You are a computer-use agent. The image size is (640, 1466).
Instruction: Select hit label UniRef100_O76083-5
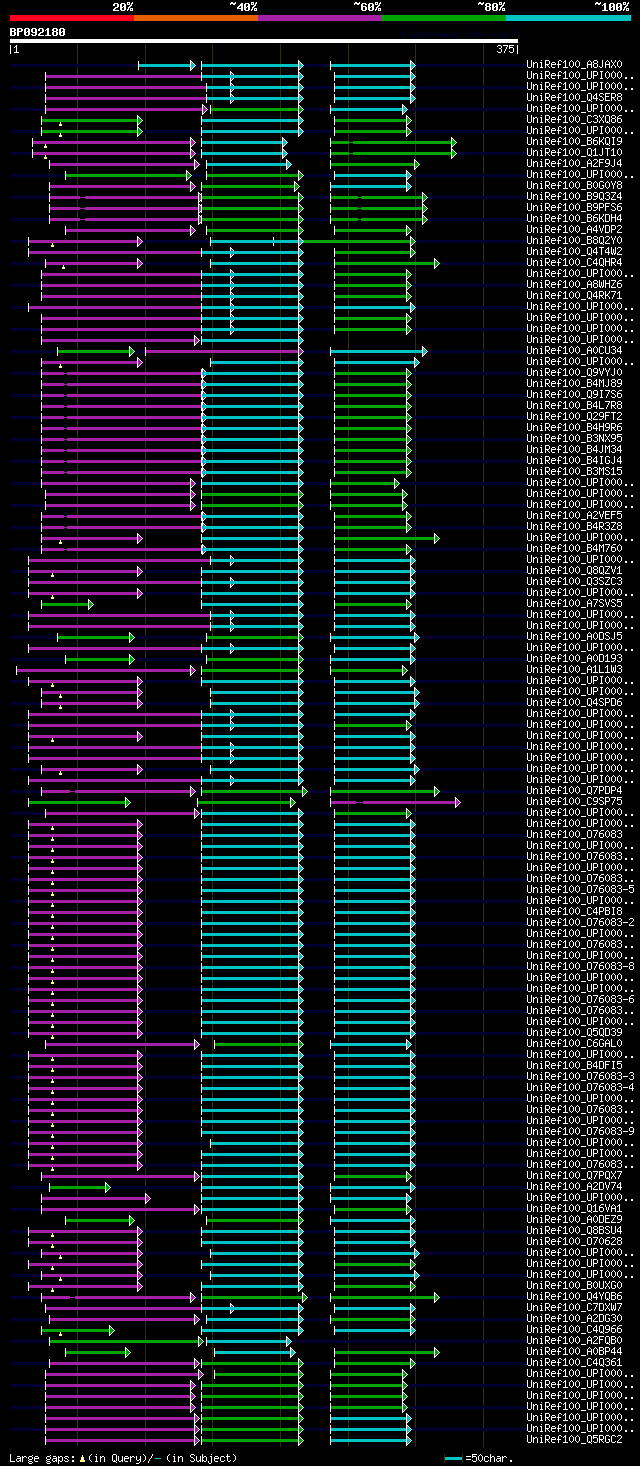(x=581, y=890)
